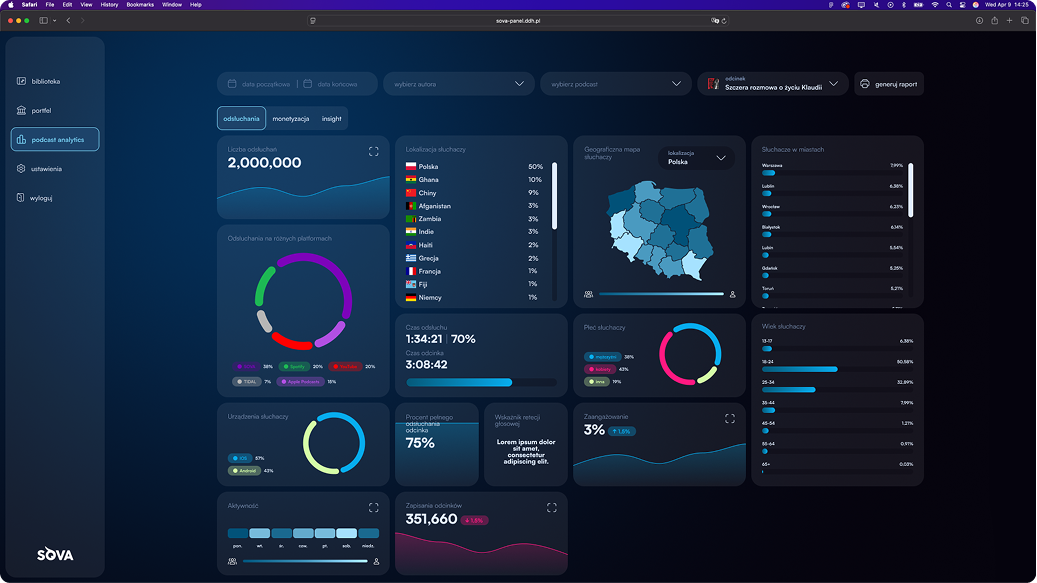
Task: Switch to the monetyzacja tab
Action: (x=291, y=119)
